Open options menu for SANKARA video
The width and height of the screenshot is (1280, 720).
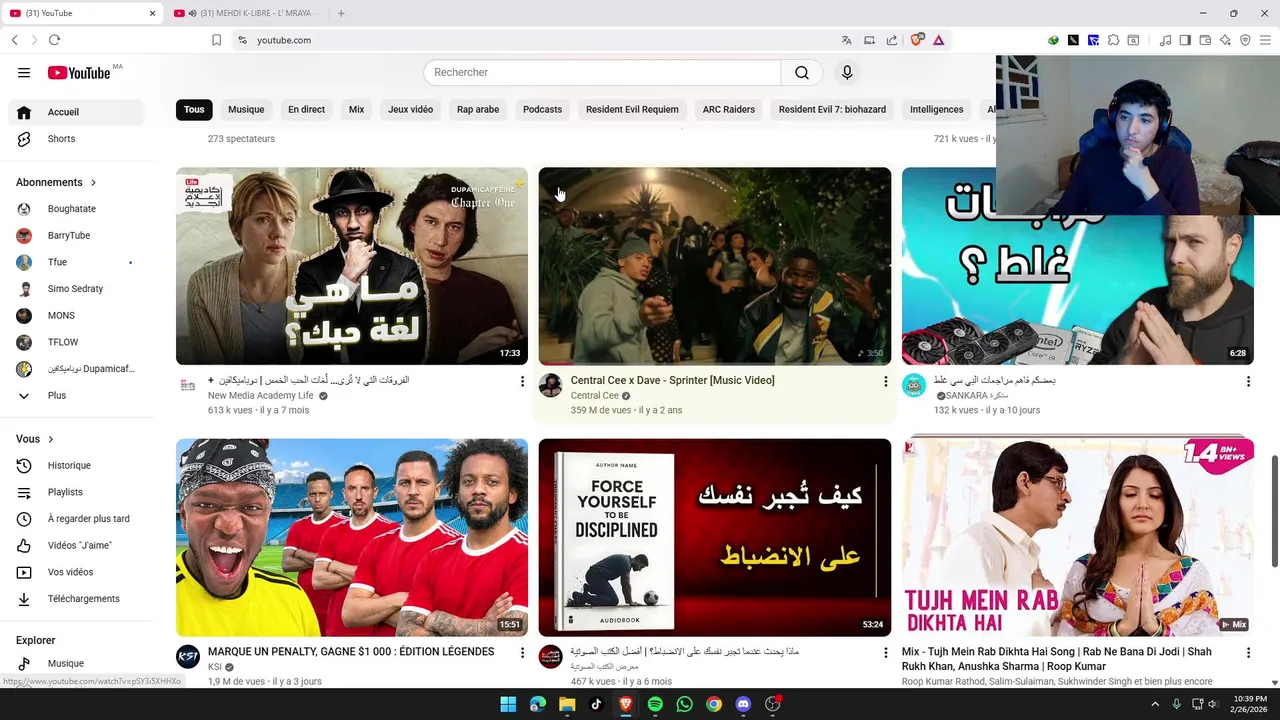[x=1248, y=381]
